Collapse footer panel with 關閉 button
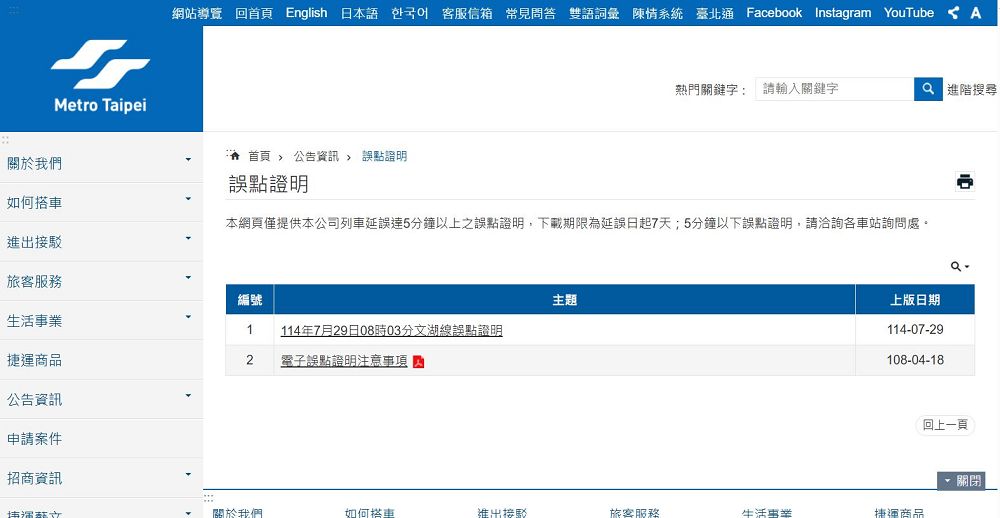The image size is (1000, 518). point(961,481)
